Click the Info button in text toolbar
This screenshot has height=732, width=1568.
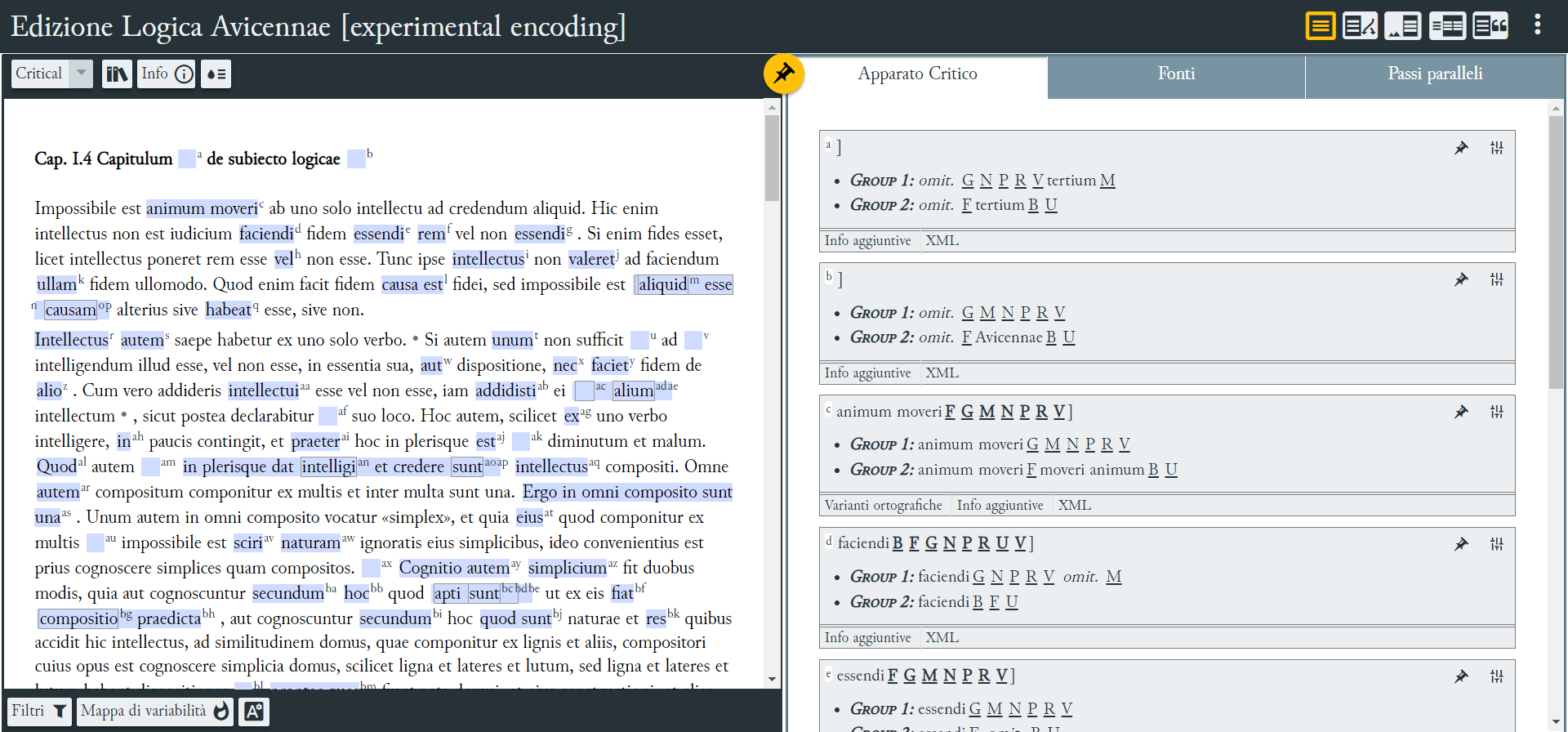tap(166, 74)
